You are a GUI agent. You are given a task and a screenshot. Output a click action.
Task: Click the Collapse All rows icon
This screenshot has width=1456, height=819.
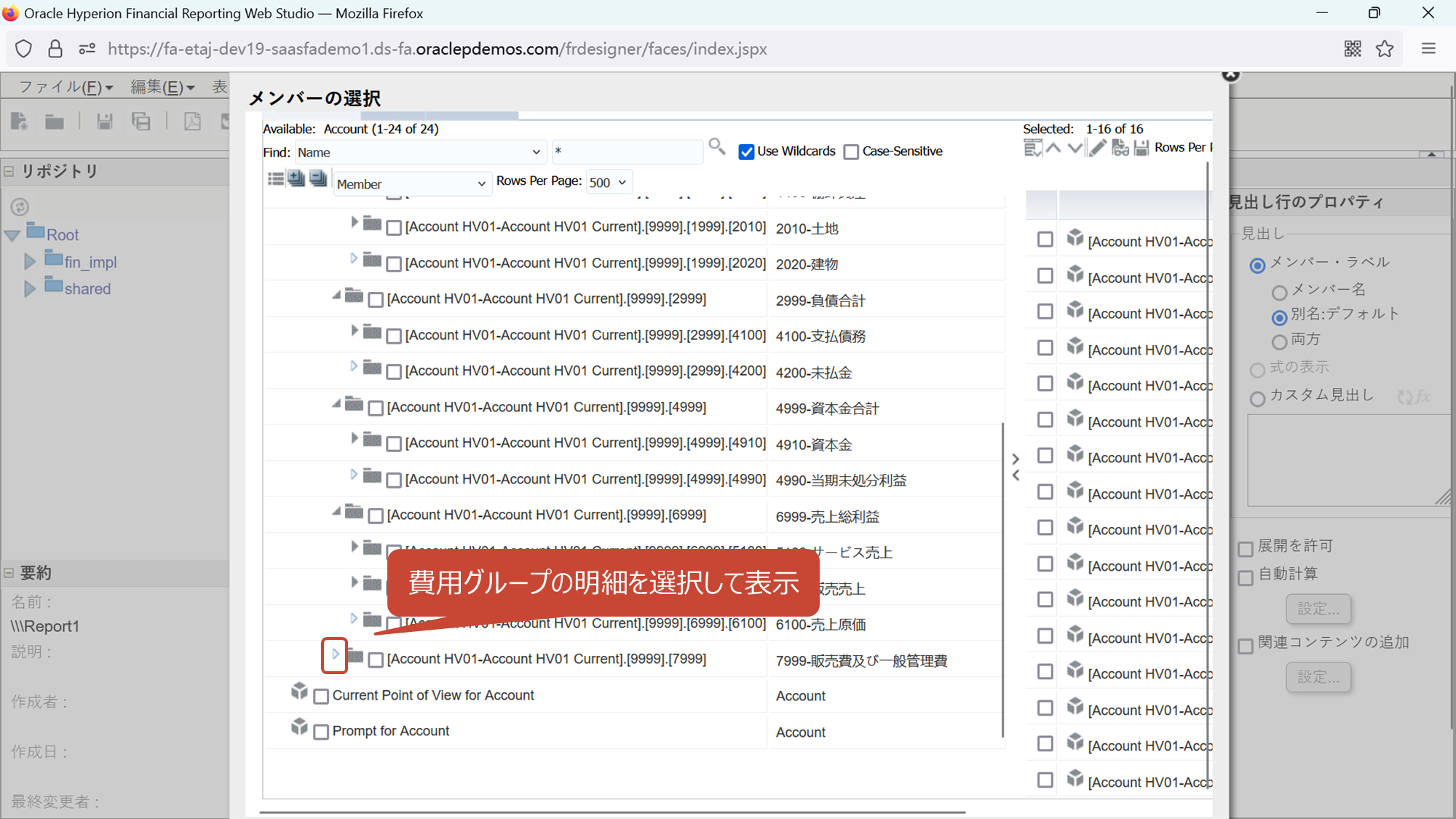tap(318, 178)
